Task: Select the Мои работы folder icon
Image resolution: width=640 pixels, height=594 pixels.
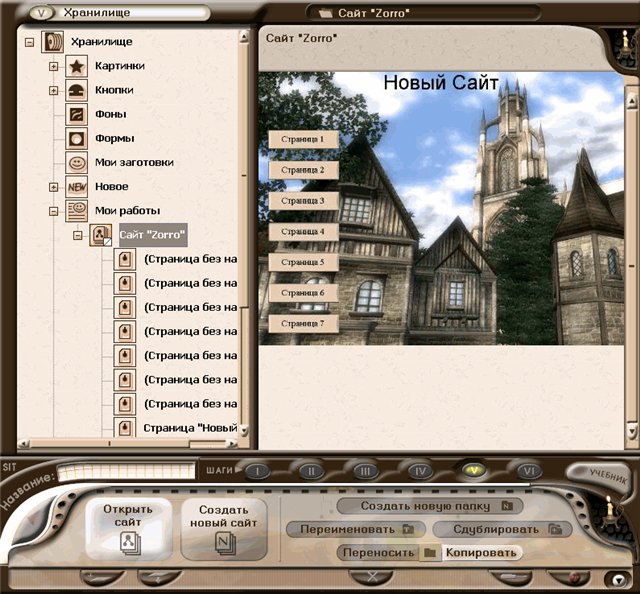Action: [76, 211]
